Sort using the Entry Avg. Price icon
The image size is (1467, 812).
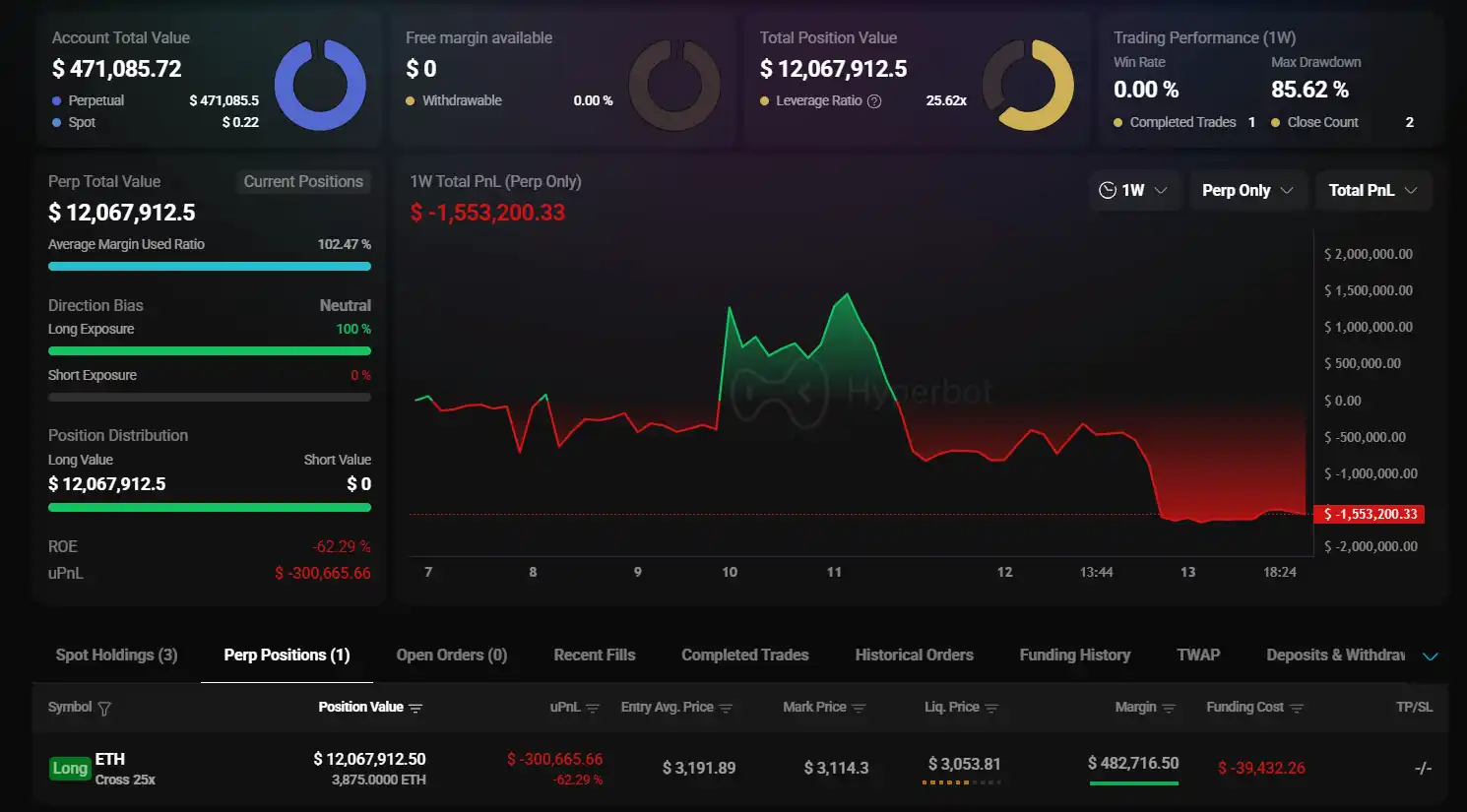click(726, 707)
